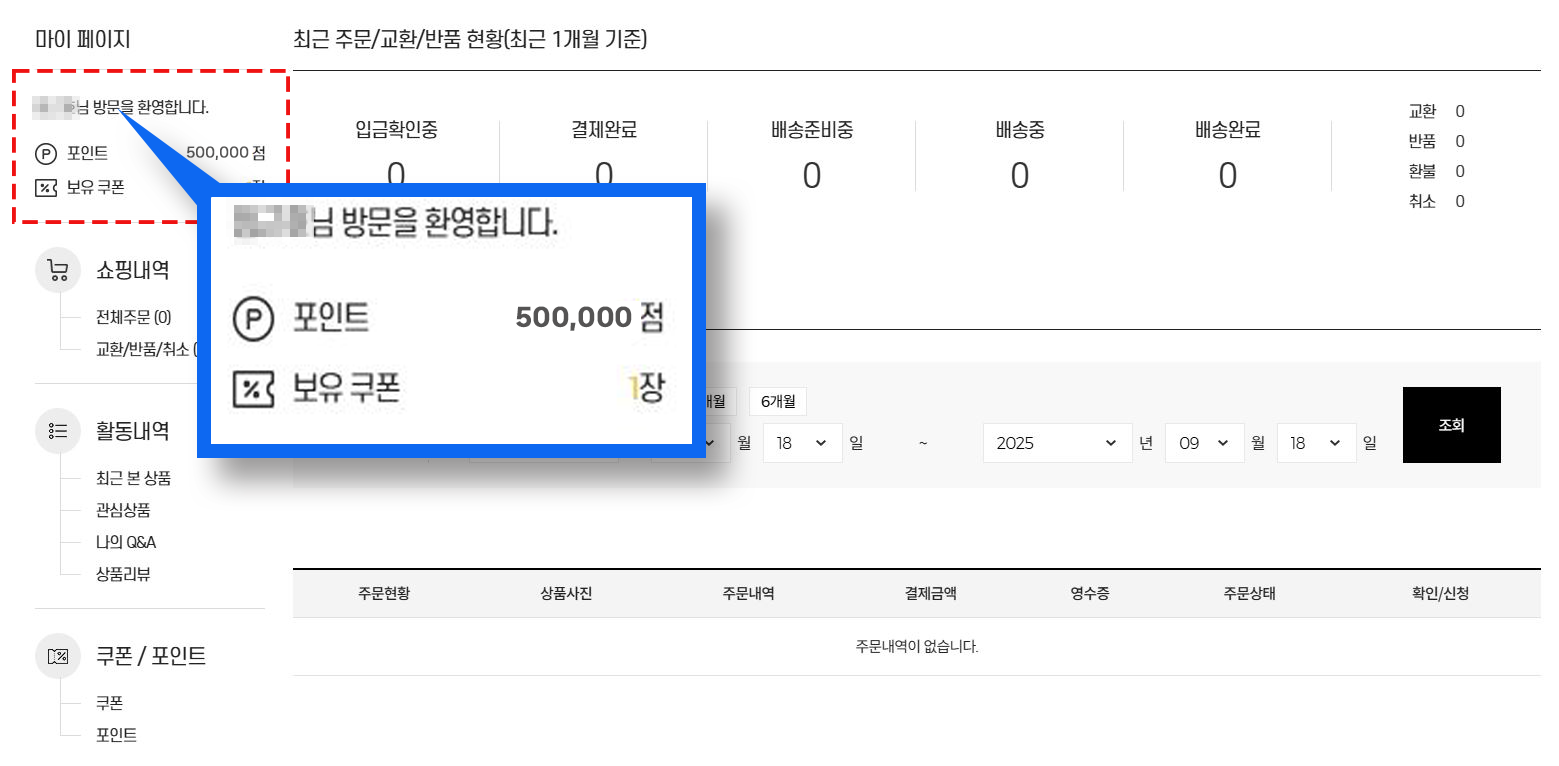Click the coupon icon beside 쿠폰 / 포인트 heading

pyautogui.click(x=58, y=656)
